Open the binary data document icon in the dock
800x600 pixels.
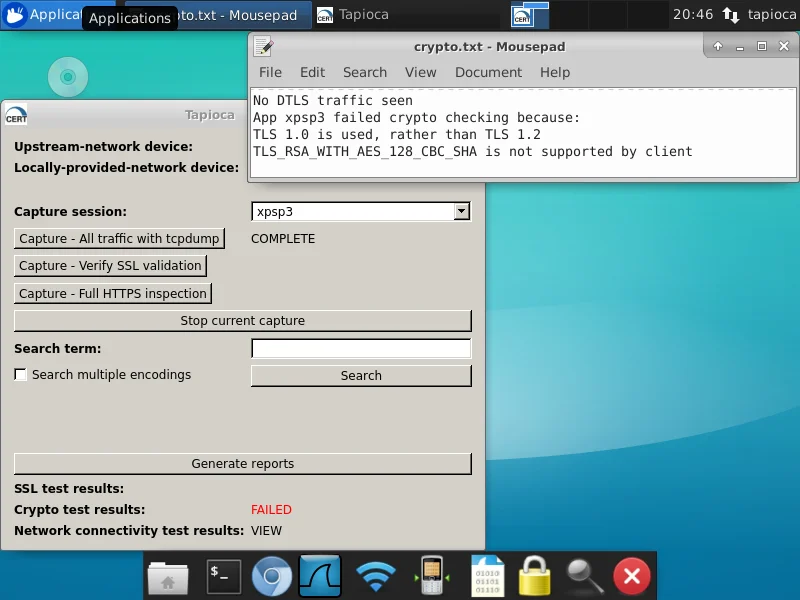tap(487, 576)
